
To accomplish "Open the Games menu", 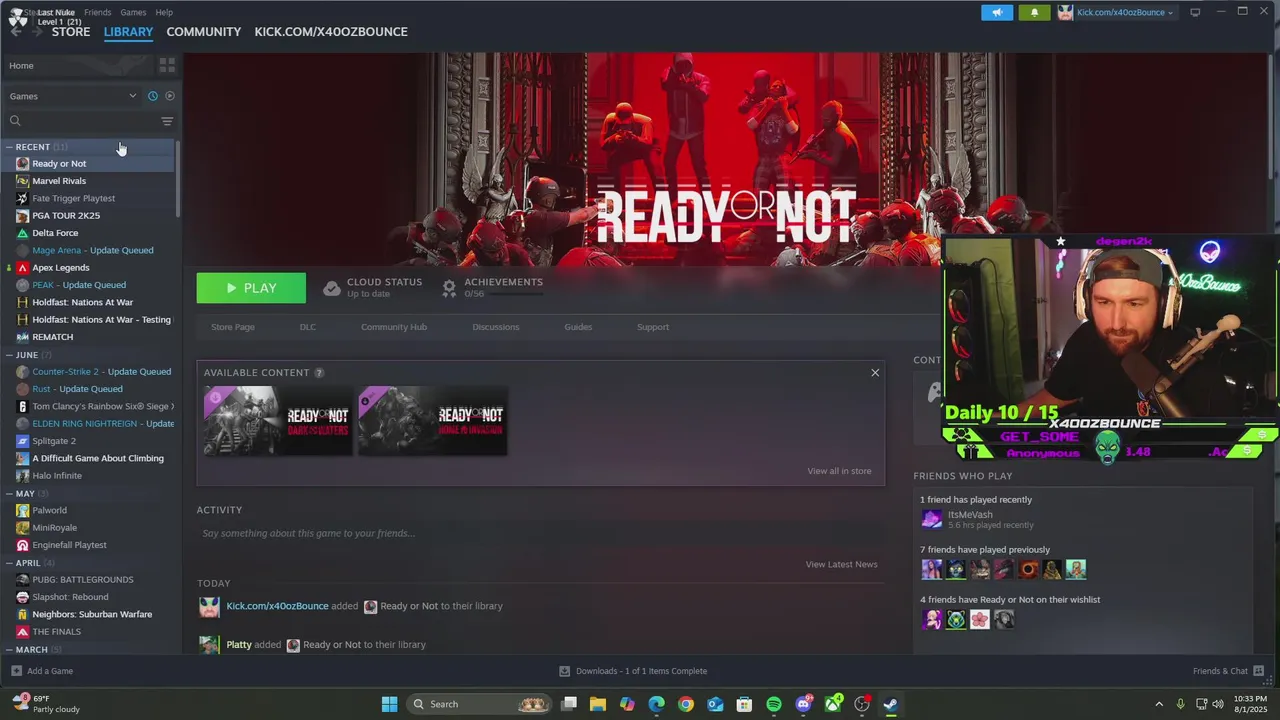I will pyautogui.click(x=133, y=12).
